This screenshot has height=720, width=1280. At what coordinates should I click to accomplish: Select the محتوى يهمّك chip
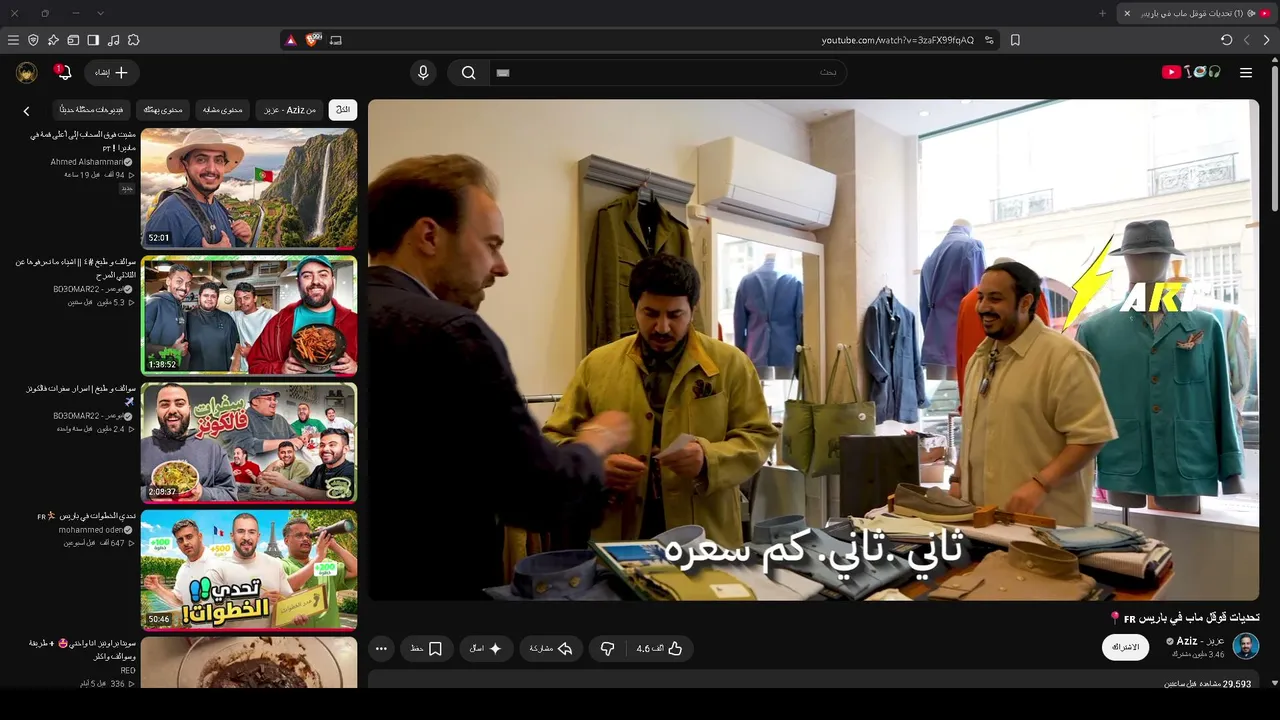click(x=163, y=110)
